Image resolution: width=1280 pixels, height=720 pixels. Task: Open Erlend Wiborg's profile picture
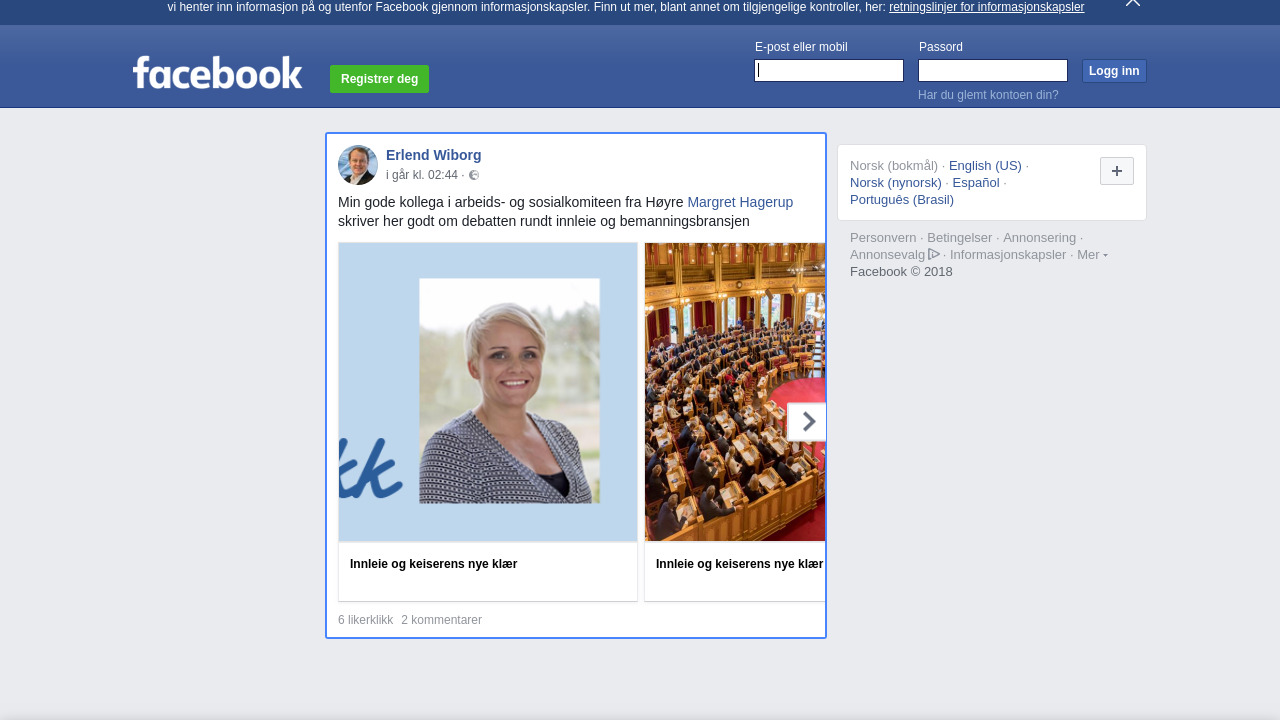click(358, 165)
